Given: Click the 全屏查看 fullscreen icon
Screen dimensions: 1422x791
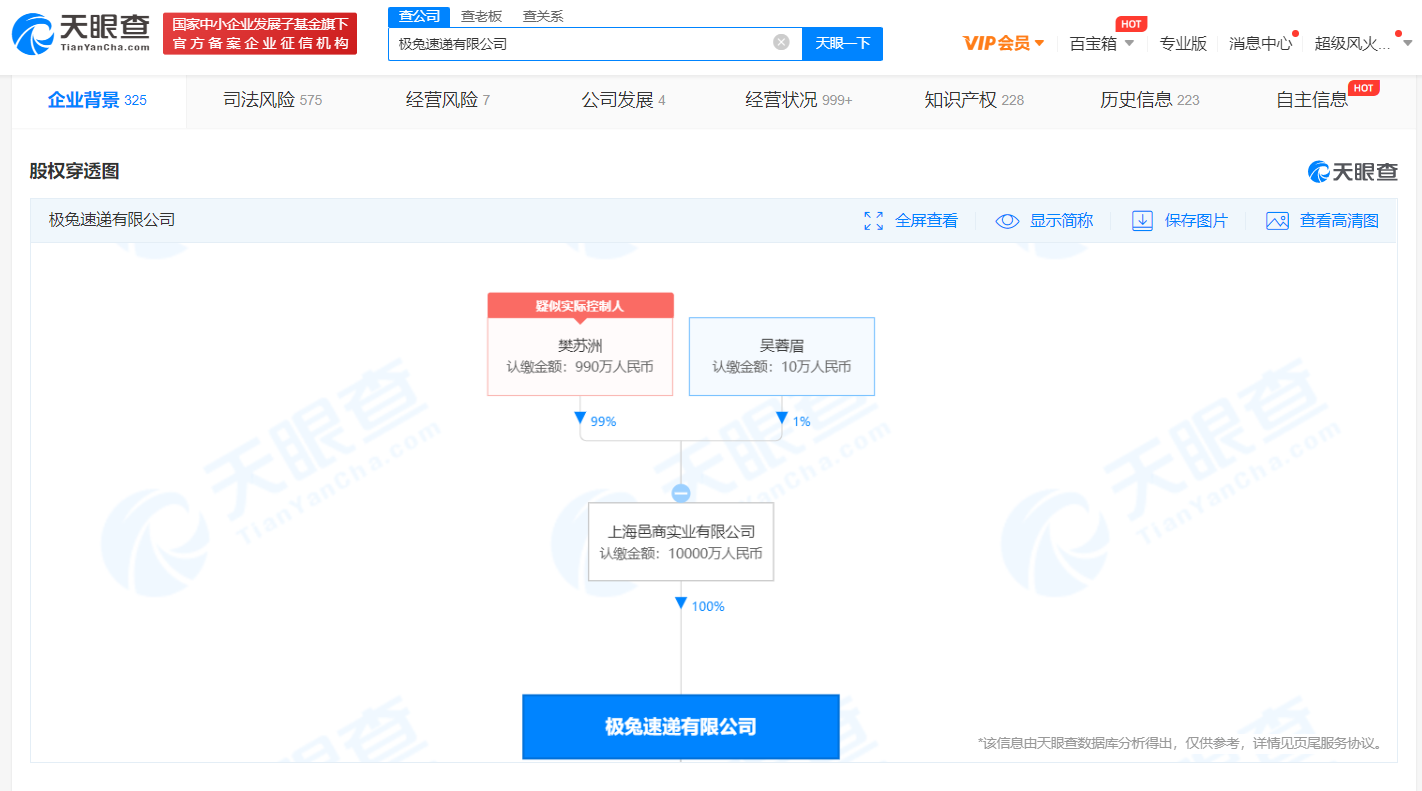Looking at the screenshot, I should point(874,220).
